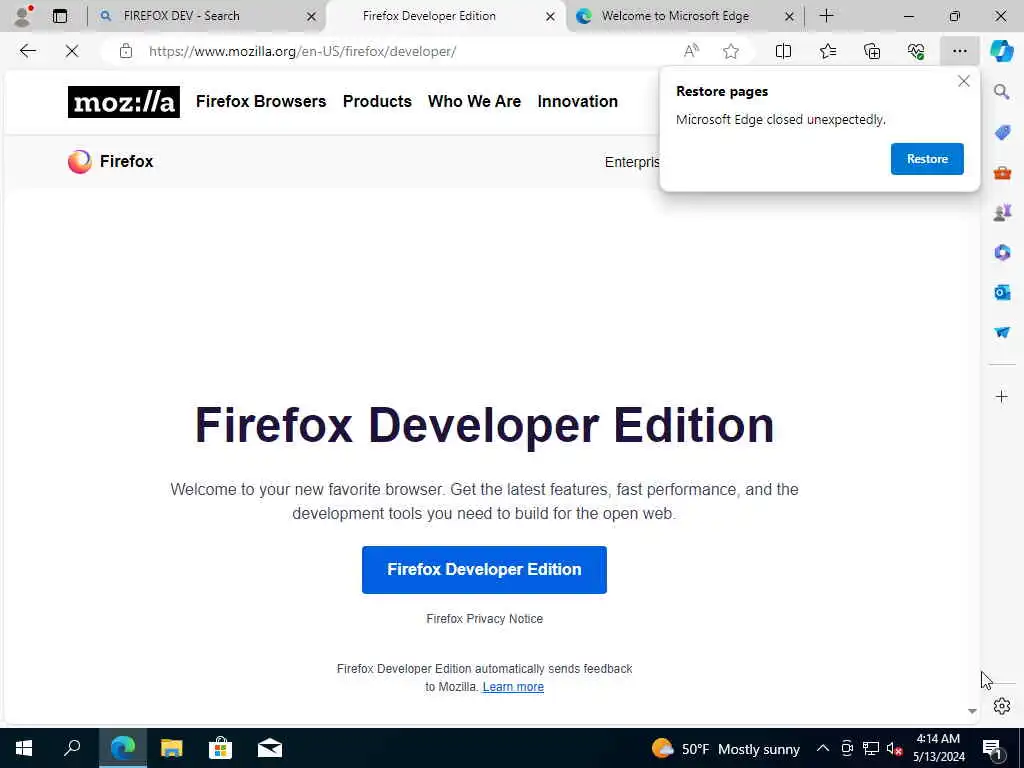The height and width of the screenshot is (768, 1024).
Task: Open the Innovation menu
Action: (x=577, y=101)
